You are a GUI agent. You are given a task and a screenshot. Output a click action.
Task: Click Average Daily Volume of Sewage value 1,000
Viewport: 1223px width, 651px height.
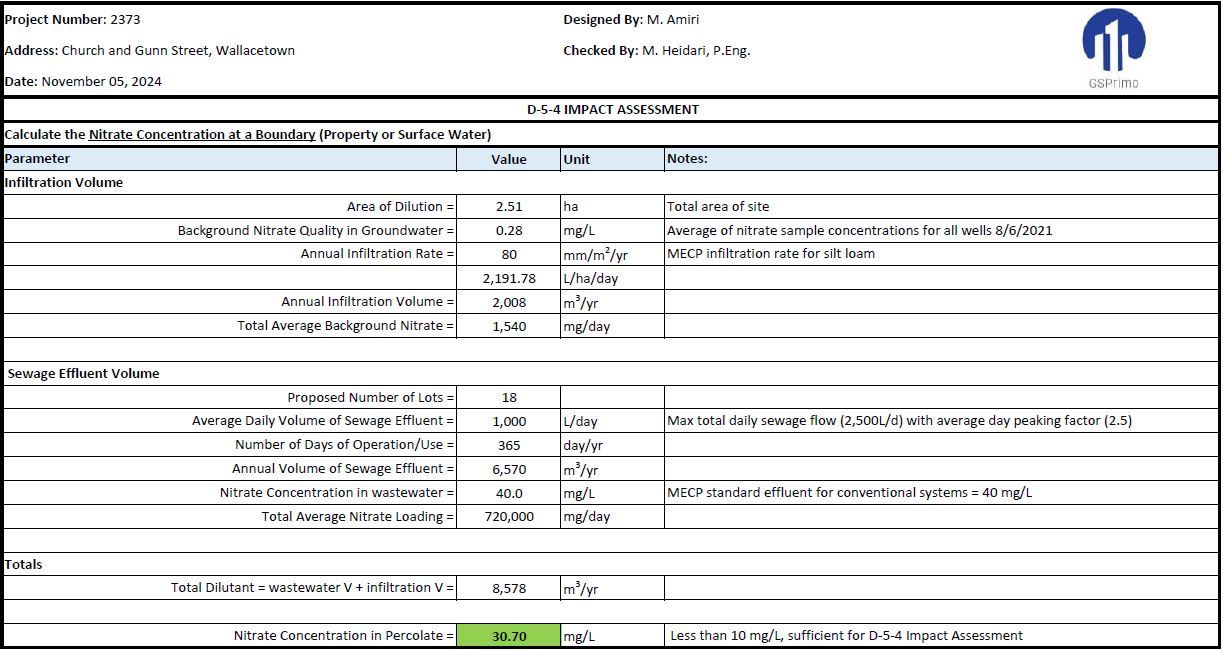pos(508,422)
